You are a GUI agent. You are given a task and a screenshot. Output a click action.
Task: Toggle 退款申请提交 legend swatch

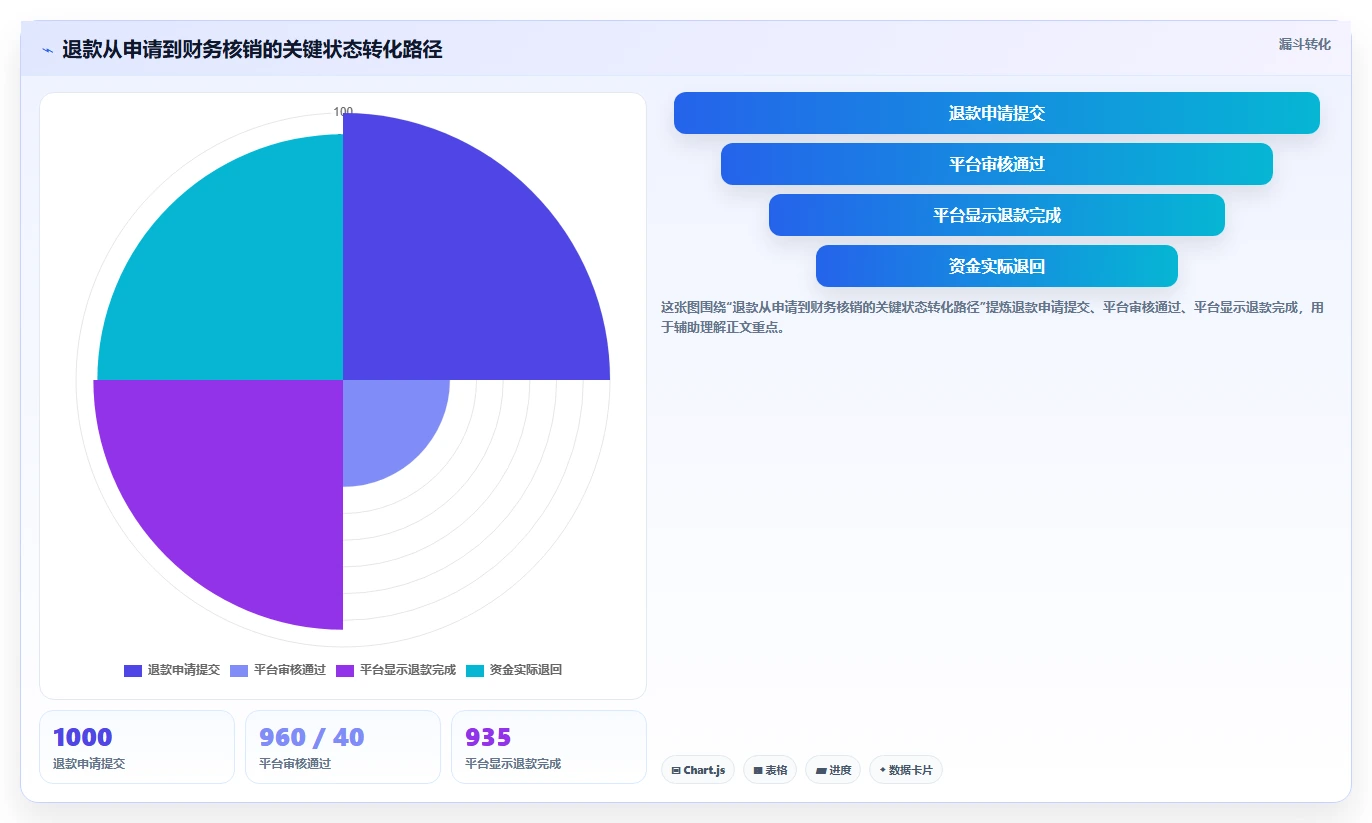tap(133, 670)
